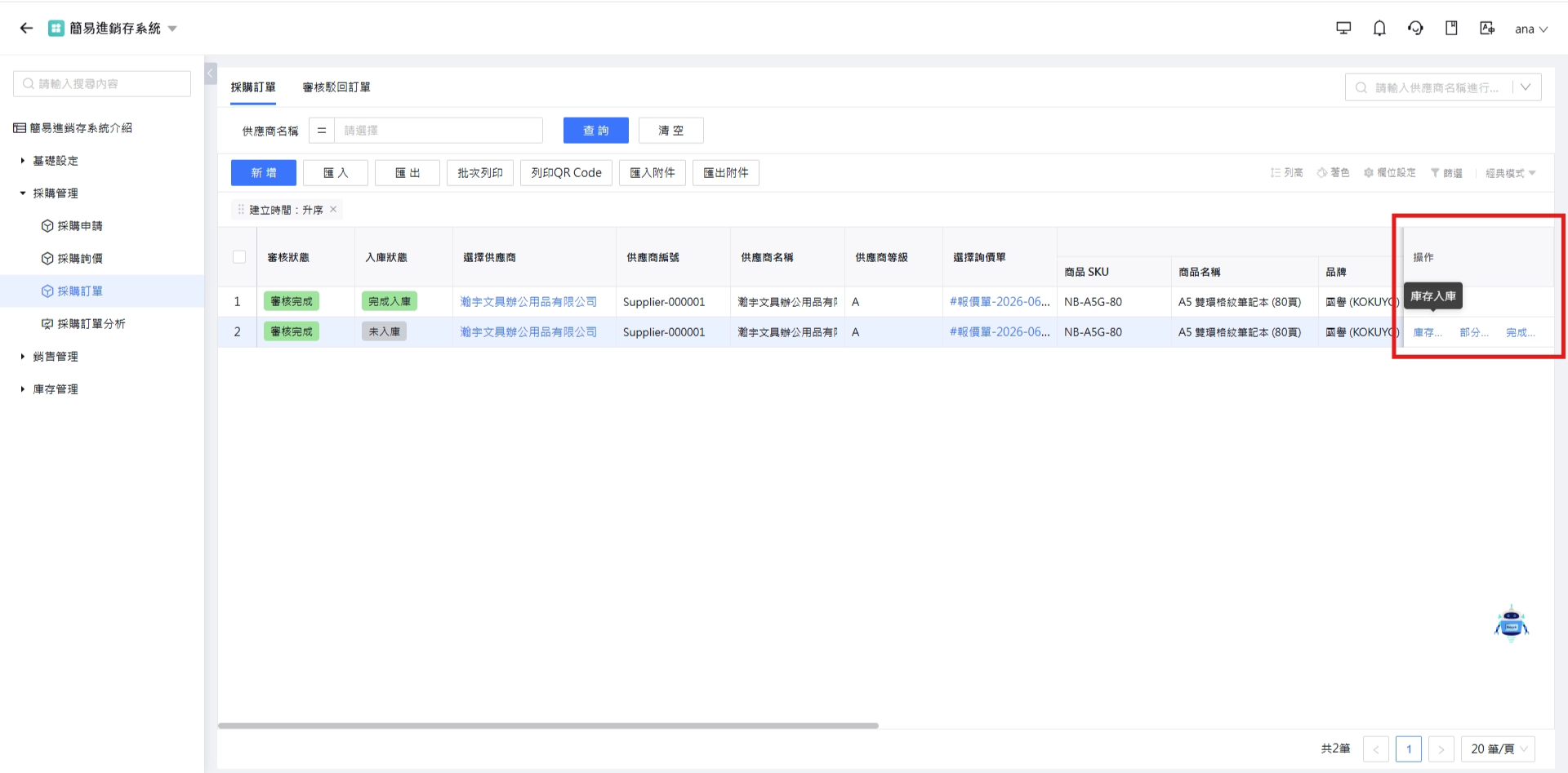
Task: Open the 請選擇 supplier filter select box
Action: click(439, 131)
